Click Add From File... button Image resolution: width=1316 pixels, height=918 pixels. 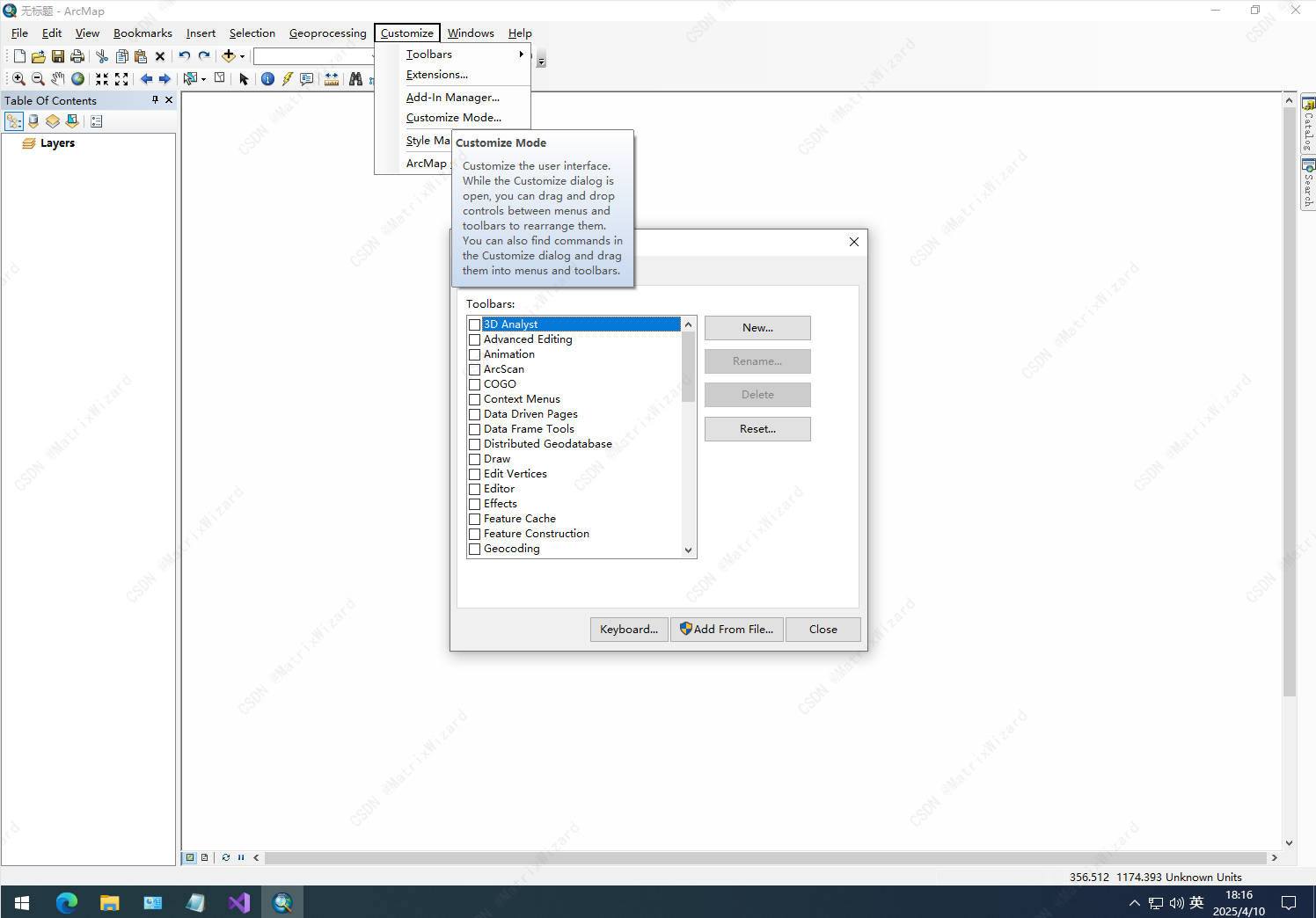click(x=727, y=630)
